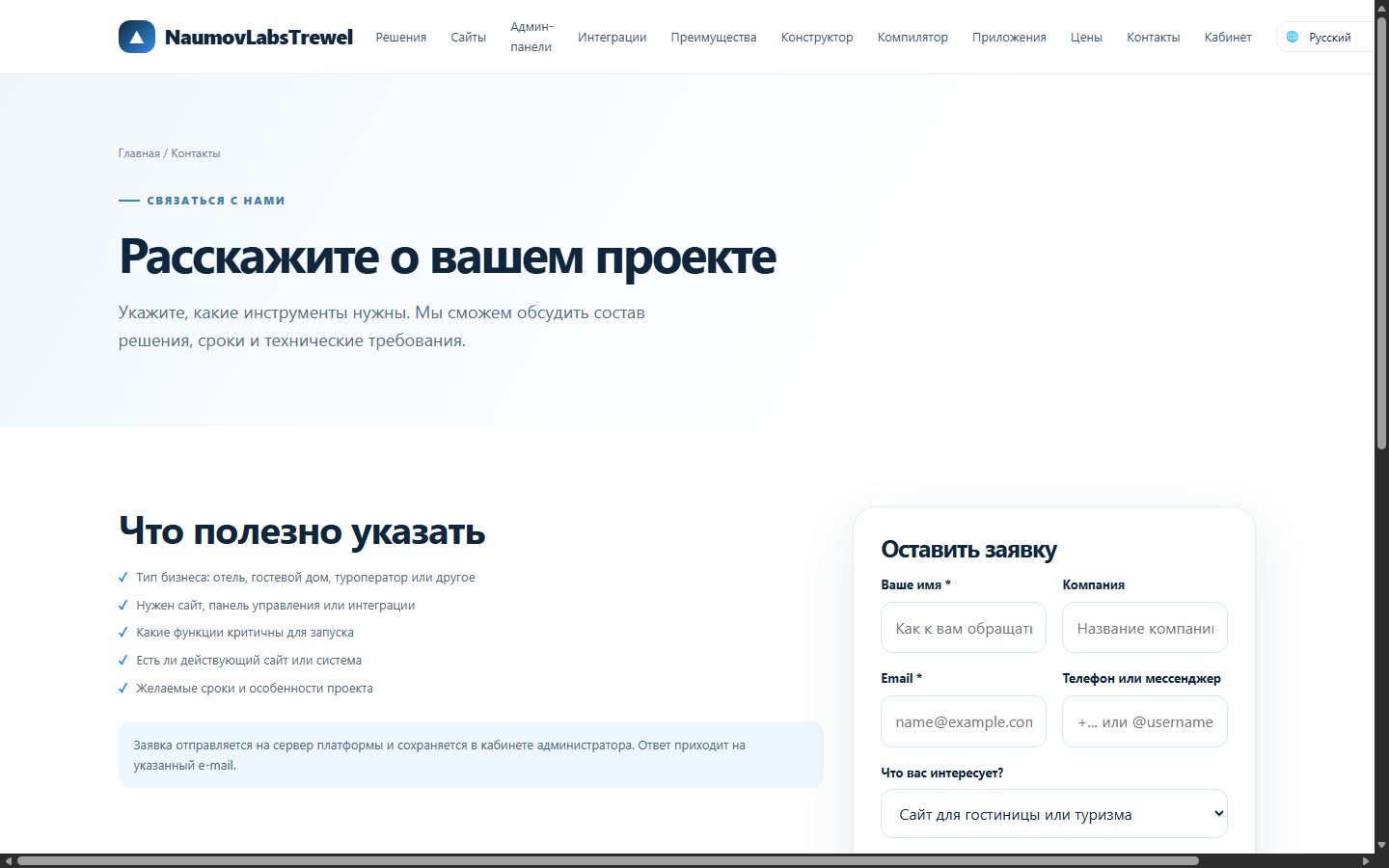1389x868 pixels.
Task: Open the Админ-панели nav item
Action: coord(531,37)
